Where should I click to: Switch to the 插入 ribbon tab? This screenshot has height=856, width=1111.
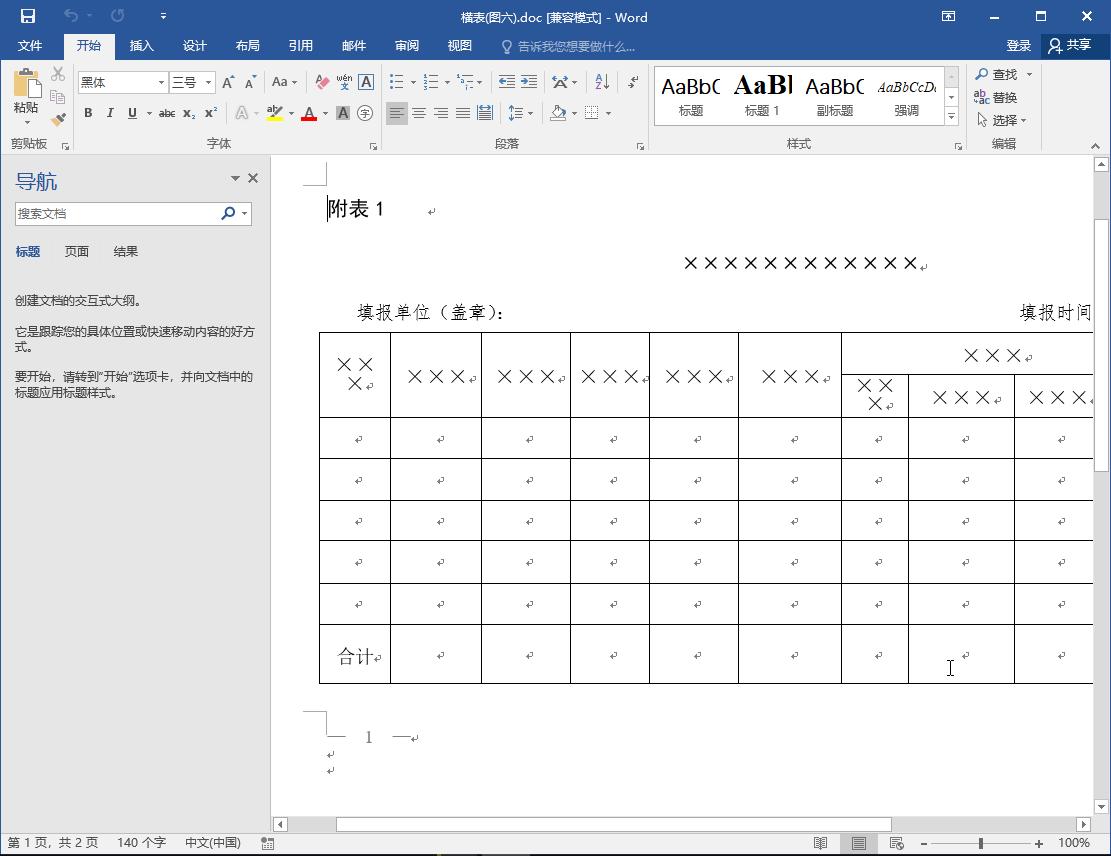coord(141,46)
